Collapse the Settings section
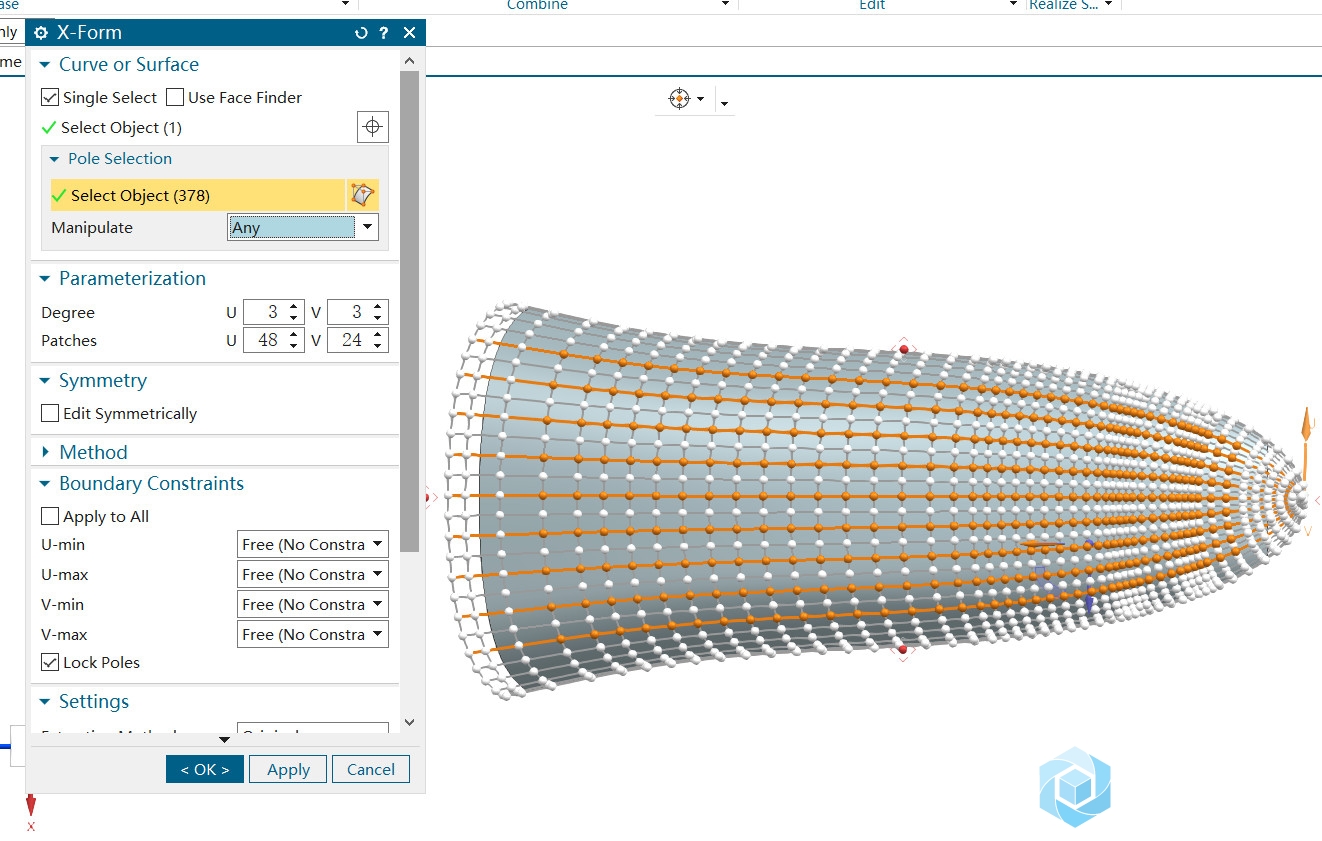This screenshot has width=1322, height=841. pyautogui.click(x=45, y=702)
